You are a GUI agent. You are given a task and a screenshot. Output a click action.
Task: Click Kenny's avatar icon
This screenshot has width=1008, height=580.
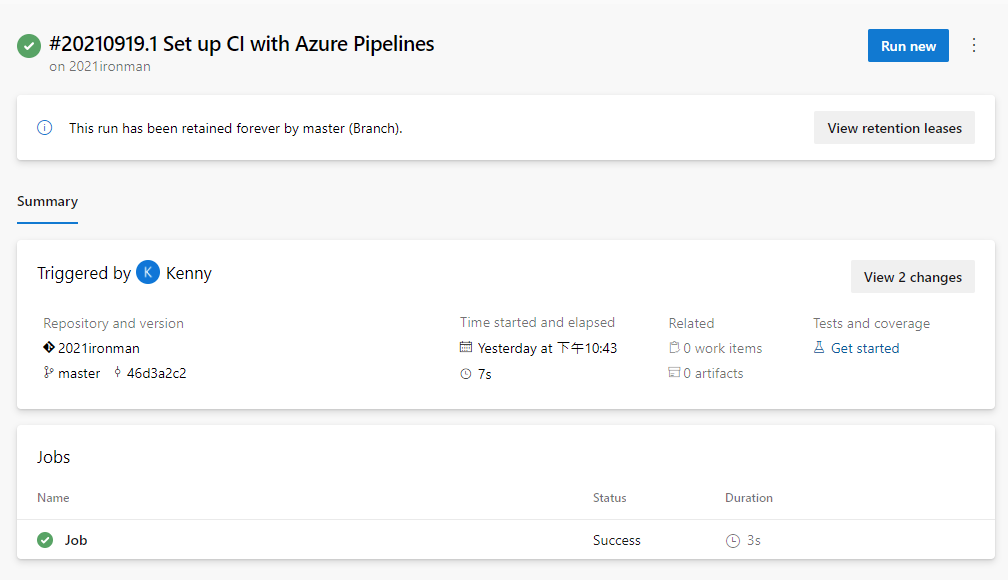(148, 273)
